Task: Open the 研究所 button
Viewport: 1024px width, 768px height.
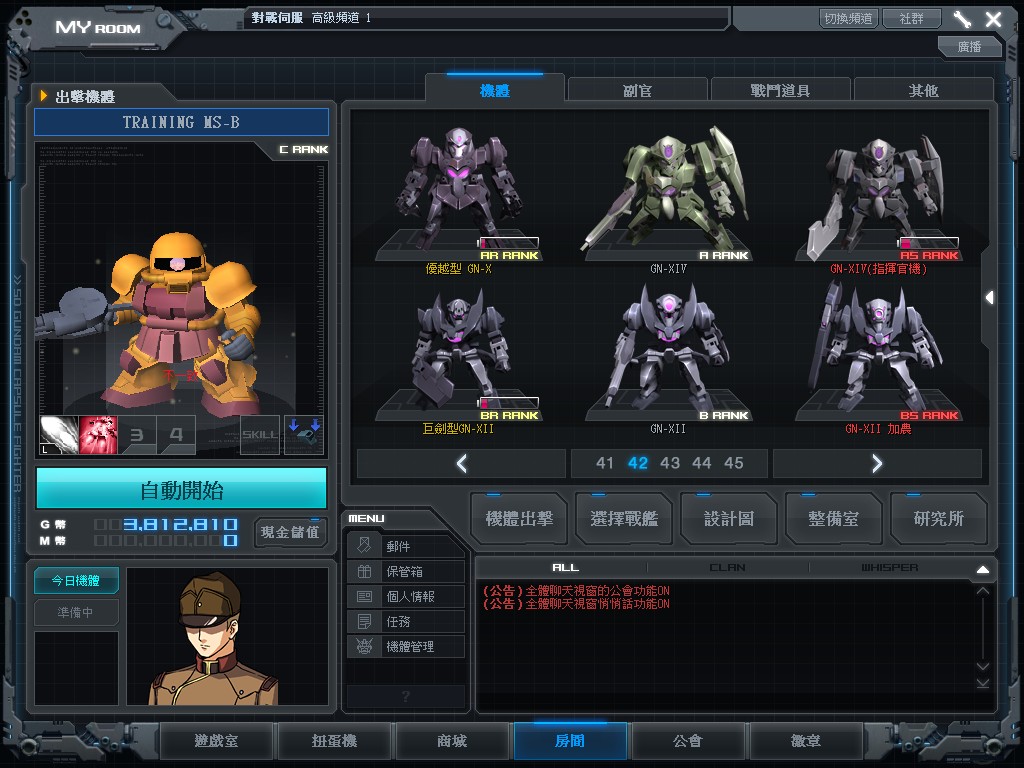Action: point(938,519)
